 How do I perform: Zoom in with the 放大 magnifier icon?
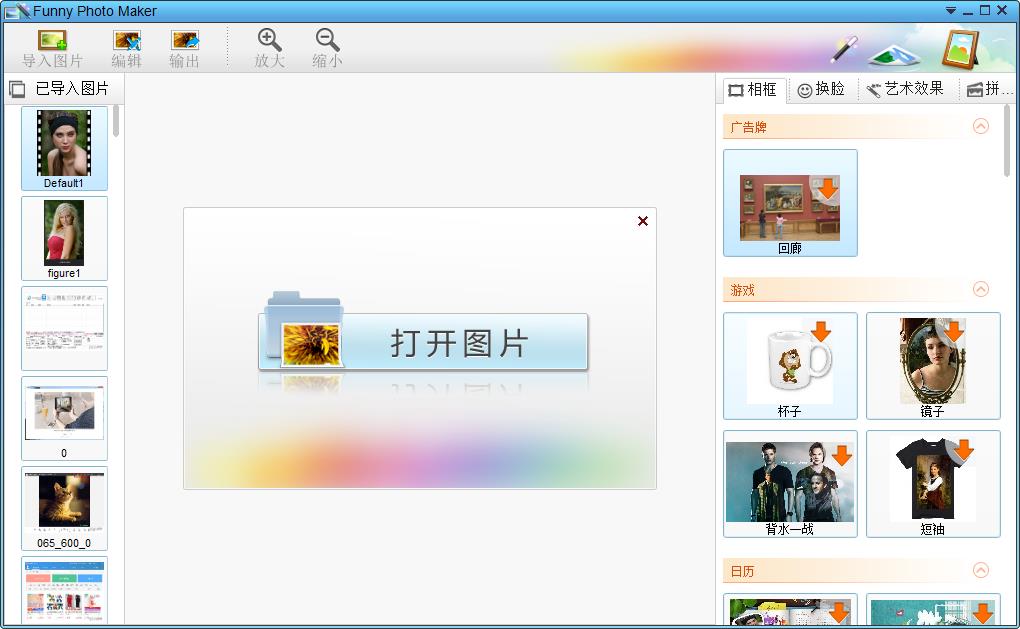coord(268,46)
